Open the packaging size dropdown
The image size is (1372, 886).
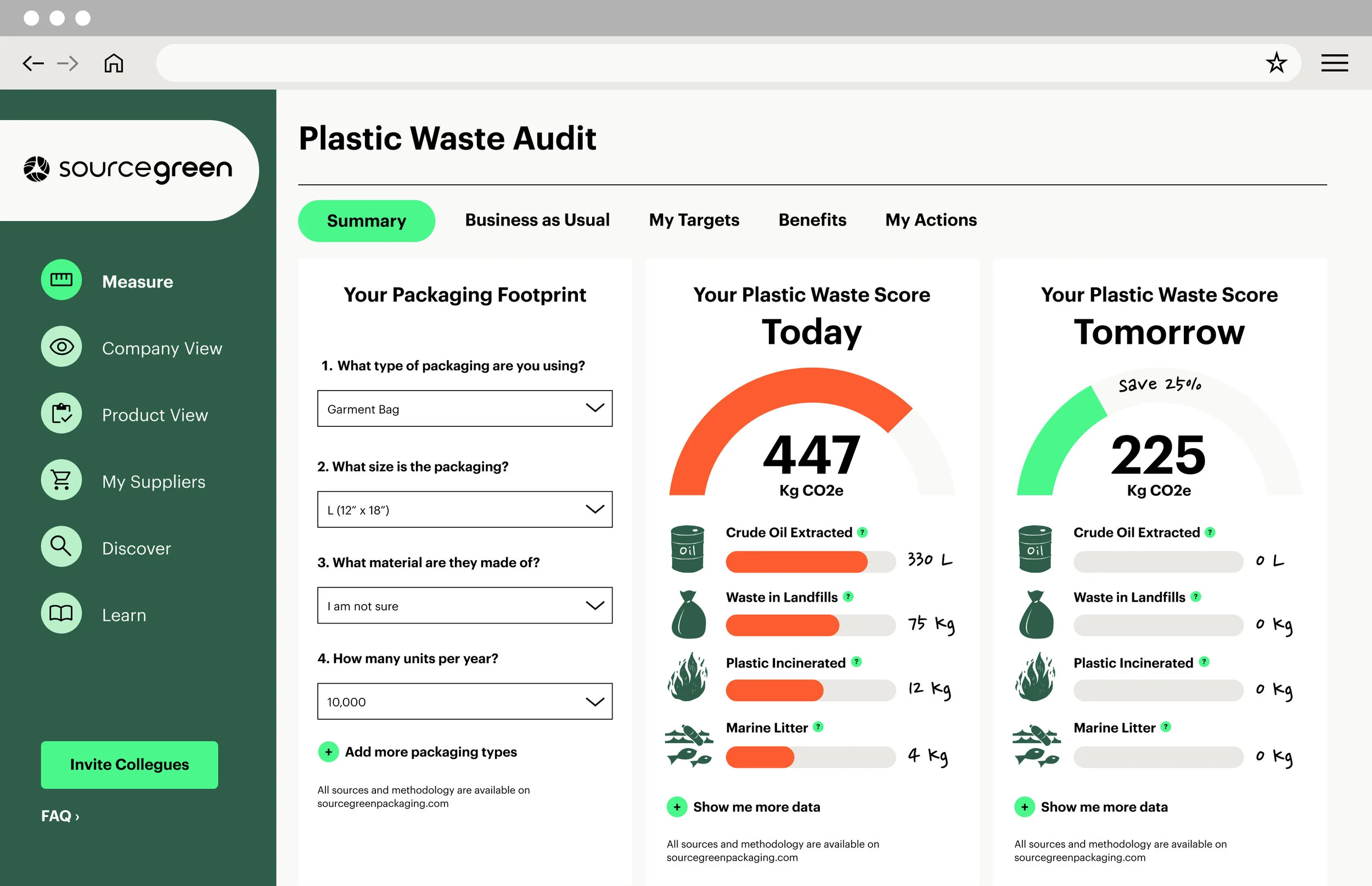click(x=464, y=509)
